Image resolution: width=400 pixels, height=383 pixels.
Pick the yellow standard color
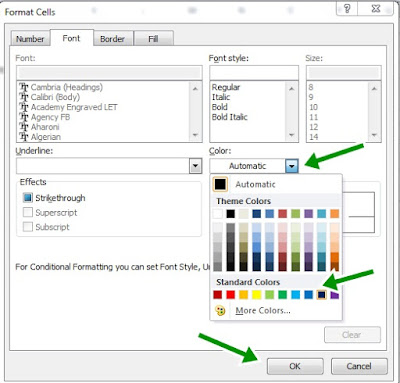[257, 295]
